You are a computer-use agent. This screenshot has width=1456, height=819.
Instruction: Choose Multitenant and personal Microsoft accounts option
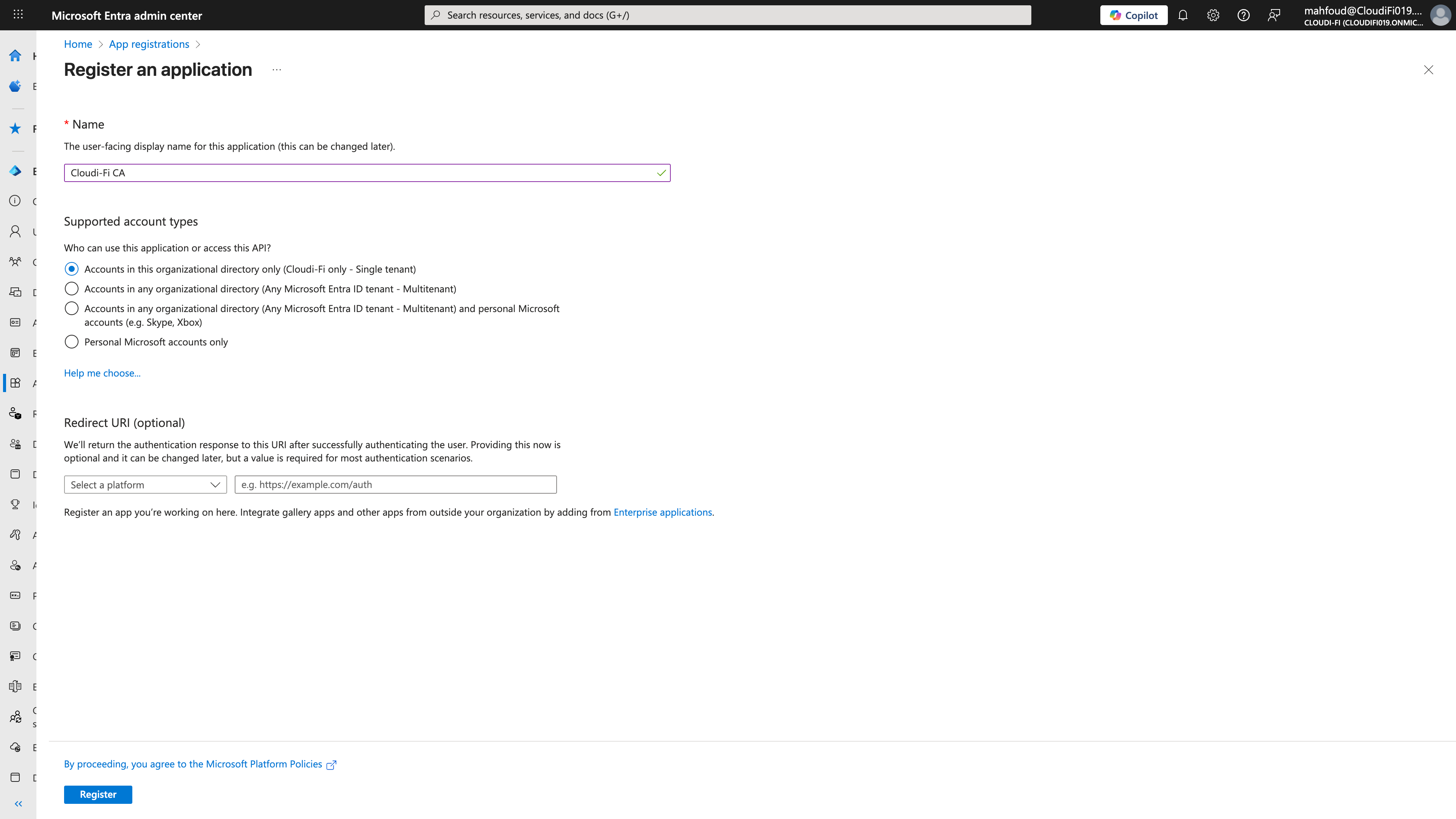(x=71, y=308)
